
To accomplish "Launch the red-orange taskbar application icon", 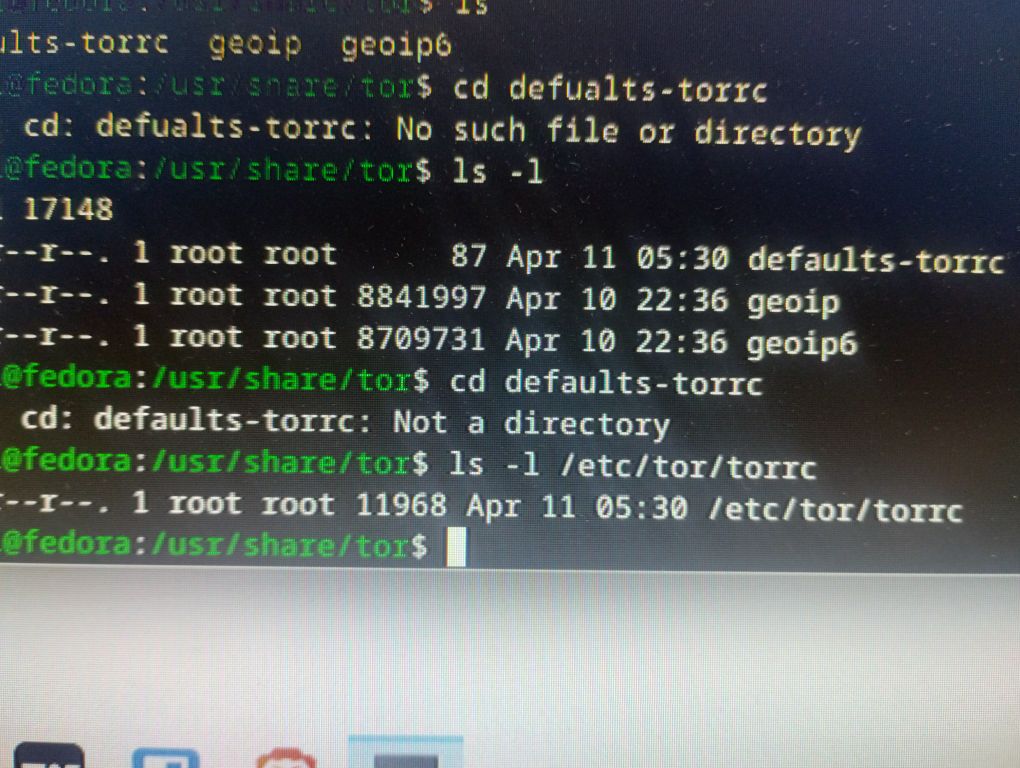I will click(x=286, y=758).
